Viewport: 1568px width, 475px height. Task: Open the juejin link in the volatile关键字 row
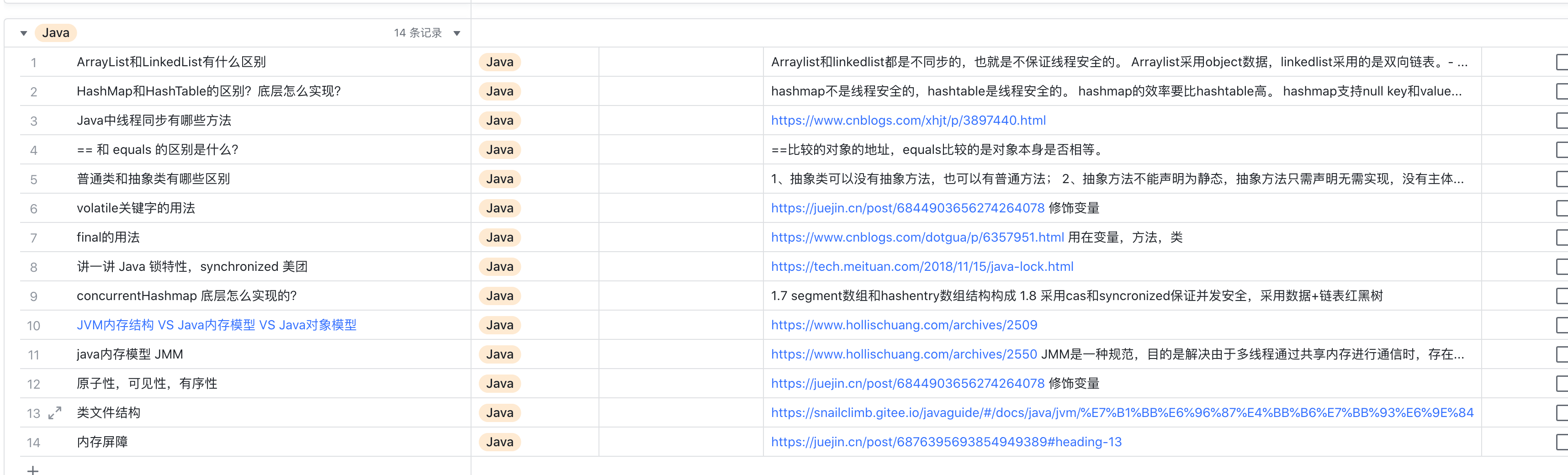click(907, 208)
